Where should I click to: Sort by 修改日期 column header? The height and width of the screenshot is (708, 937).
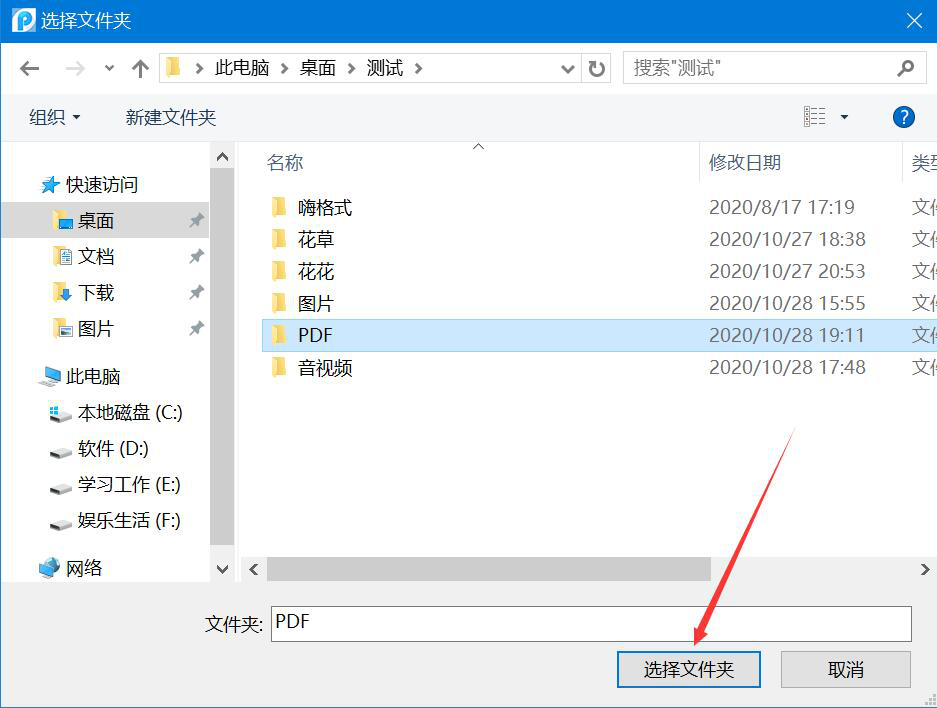click(x=745, y=163)
